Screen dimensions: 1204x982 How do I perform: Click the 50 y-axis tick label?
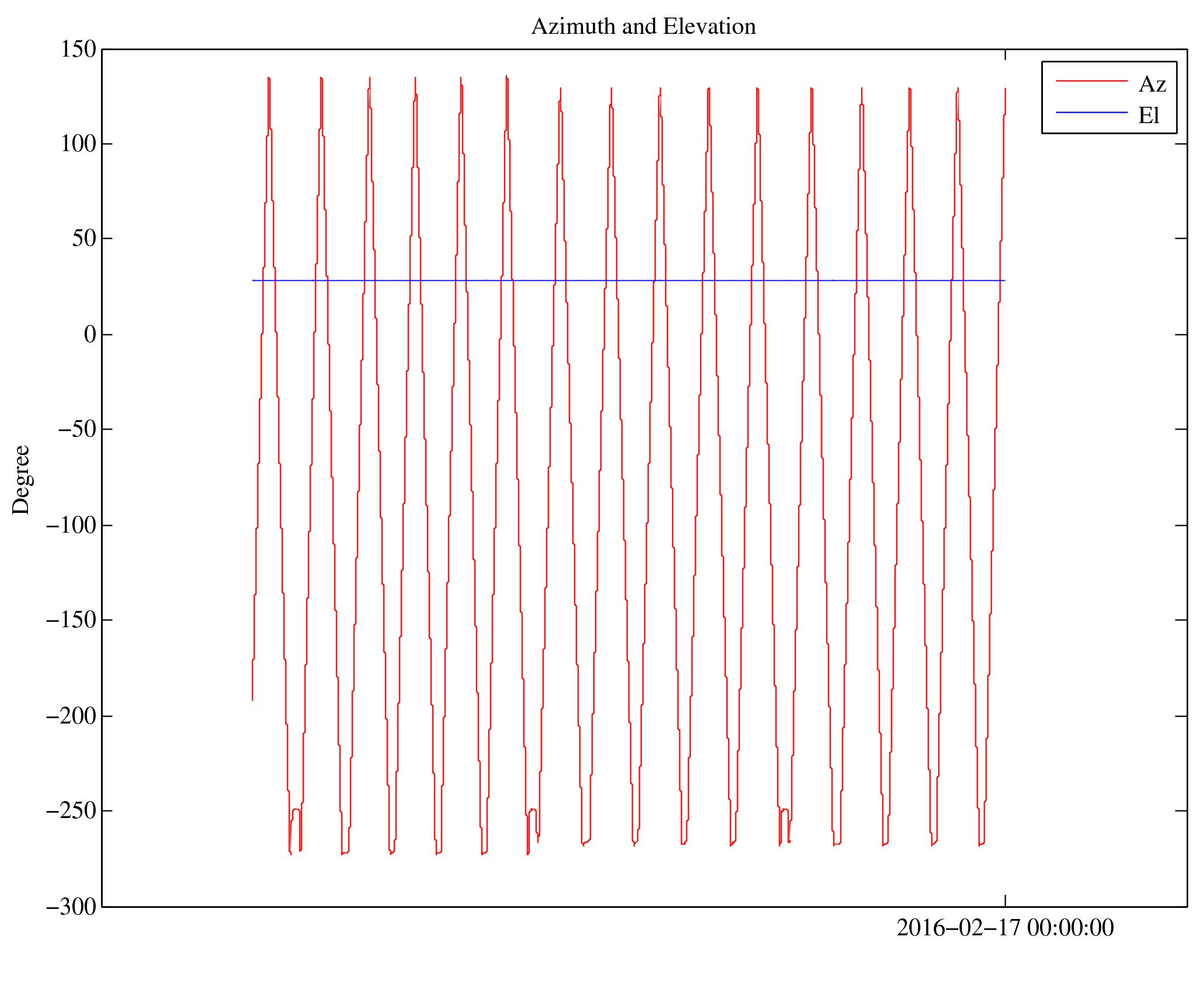tap(84, 239)
